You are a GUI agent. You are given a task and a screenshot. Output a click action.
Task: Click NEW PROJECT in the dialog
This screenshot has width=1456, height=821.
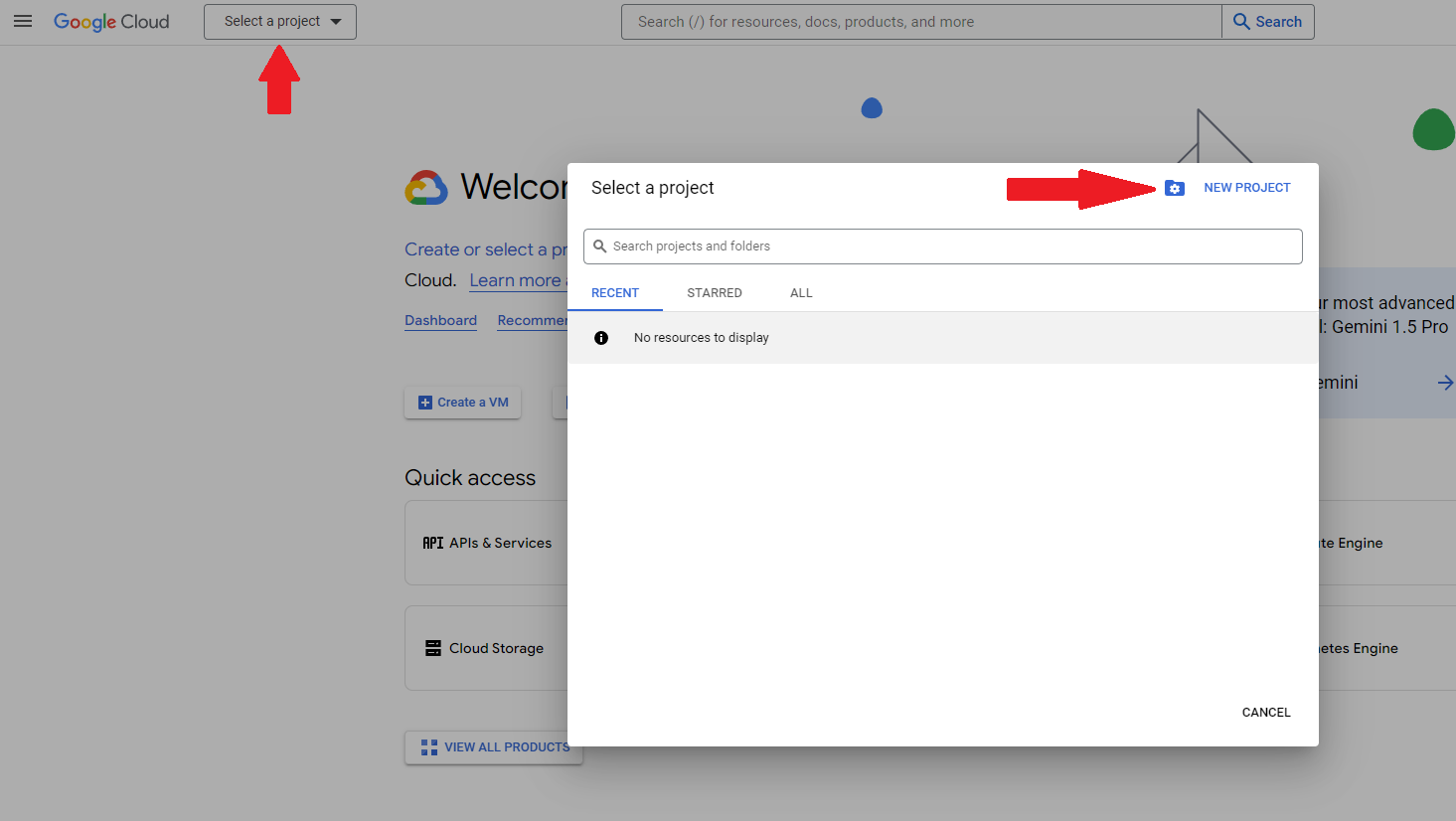pyautogui.click(x=1247, y=188)
